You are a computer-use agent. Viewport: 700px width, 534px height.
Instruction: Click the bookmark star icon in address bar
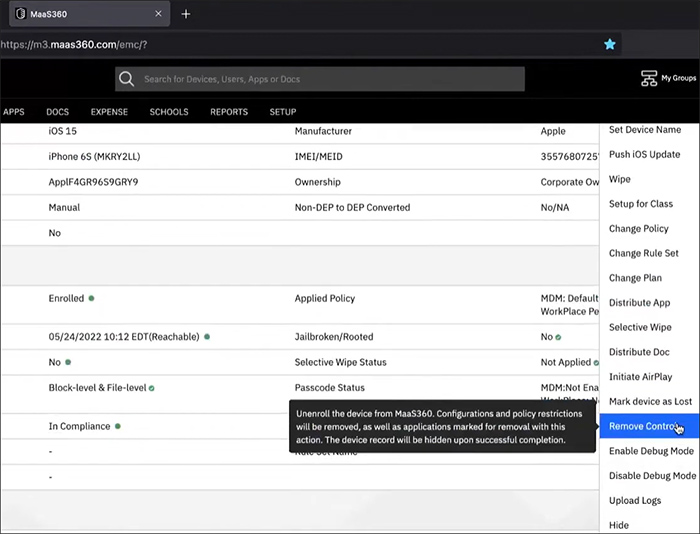(609, 45)
